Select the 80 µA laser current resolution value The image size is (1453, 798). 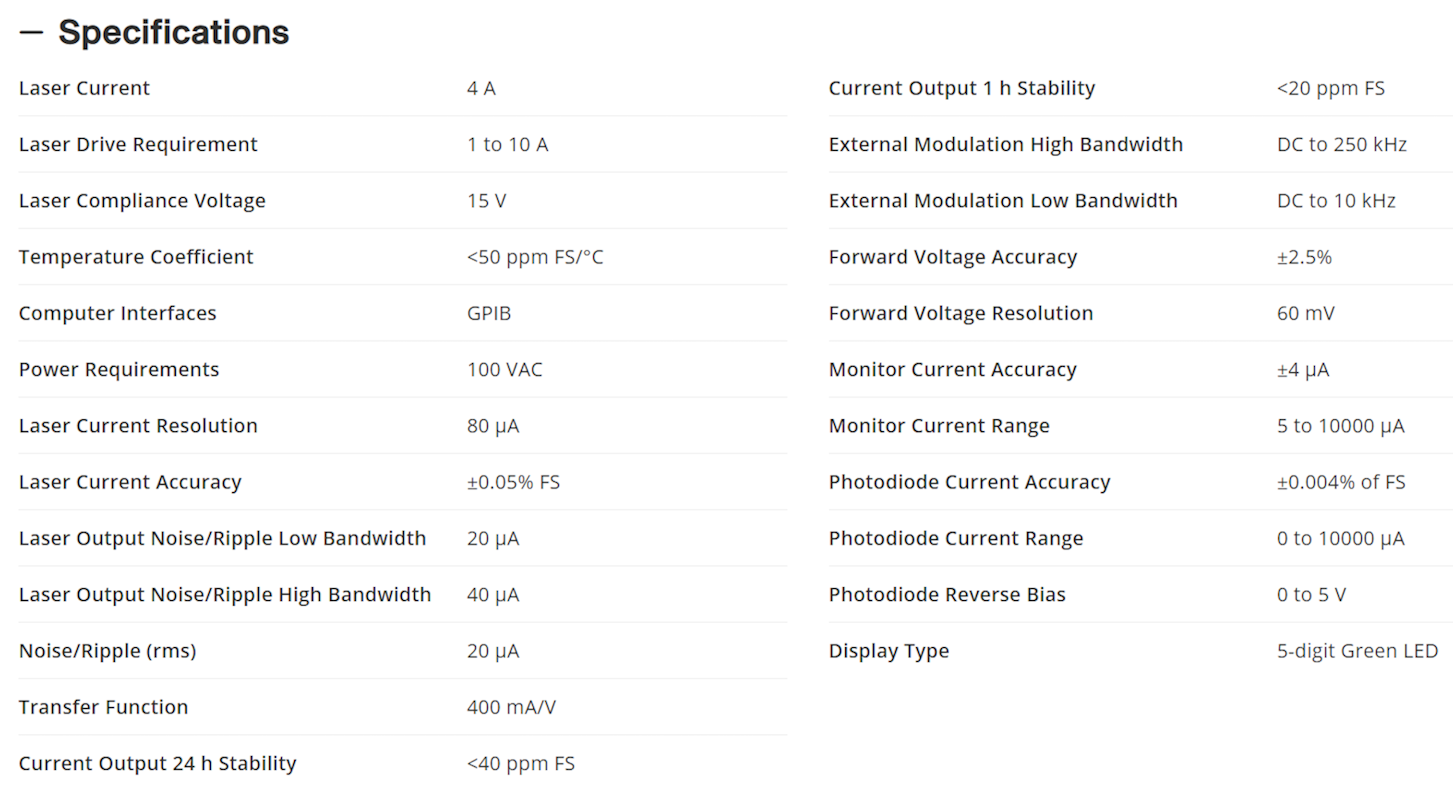(493, 426)
